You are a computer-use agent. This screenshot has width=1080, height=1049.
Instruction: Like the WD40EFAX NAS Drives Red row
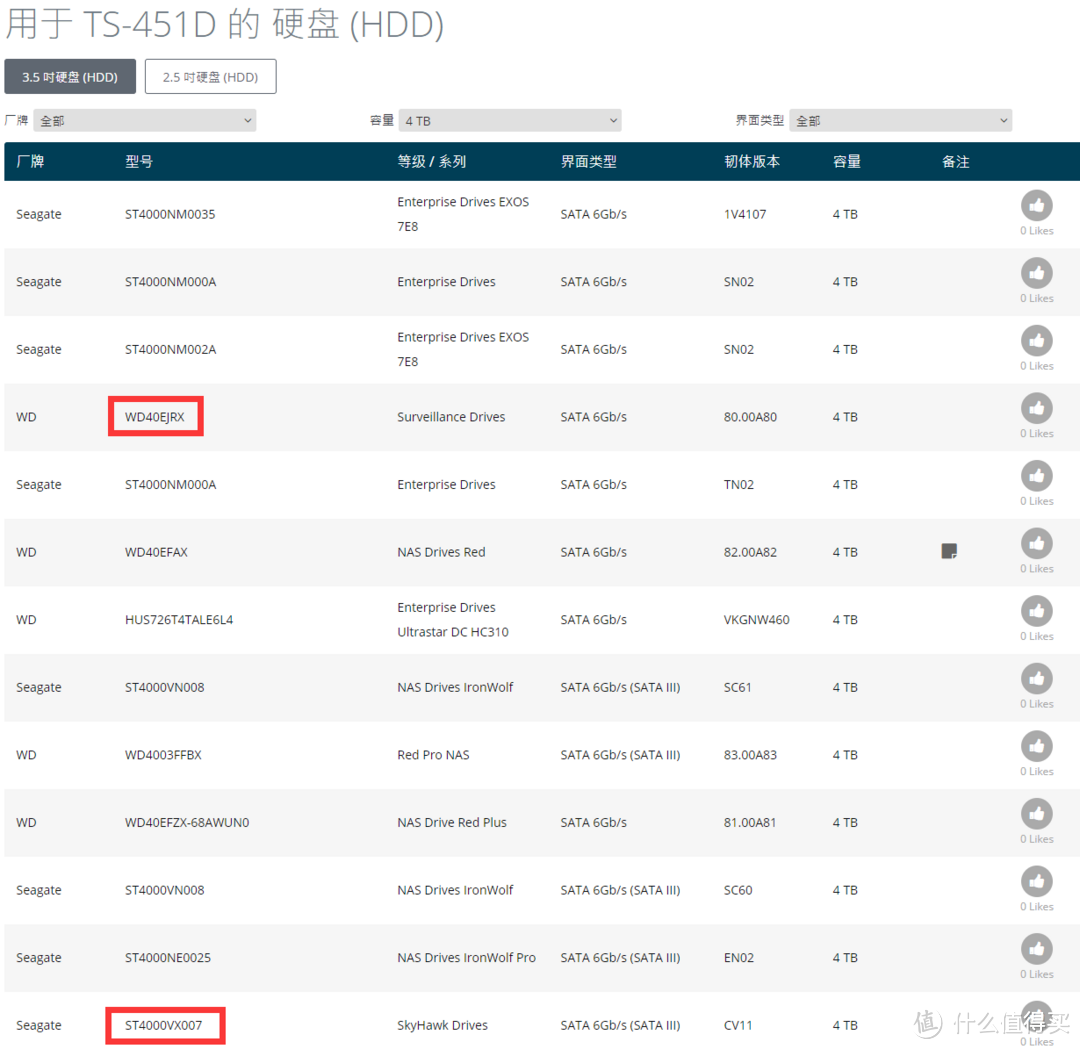click(x=1037, y=543)
